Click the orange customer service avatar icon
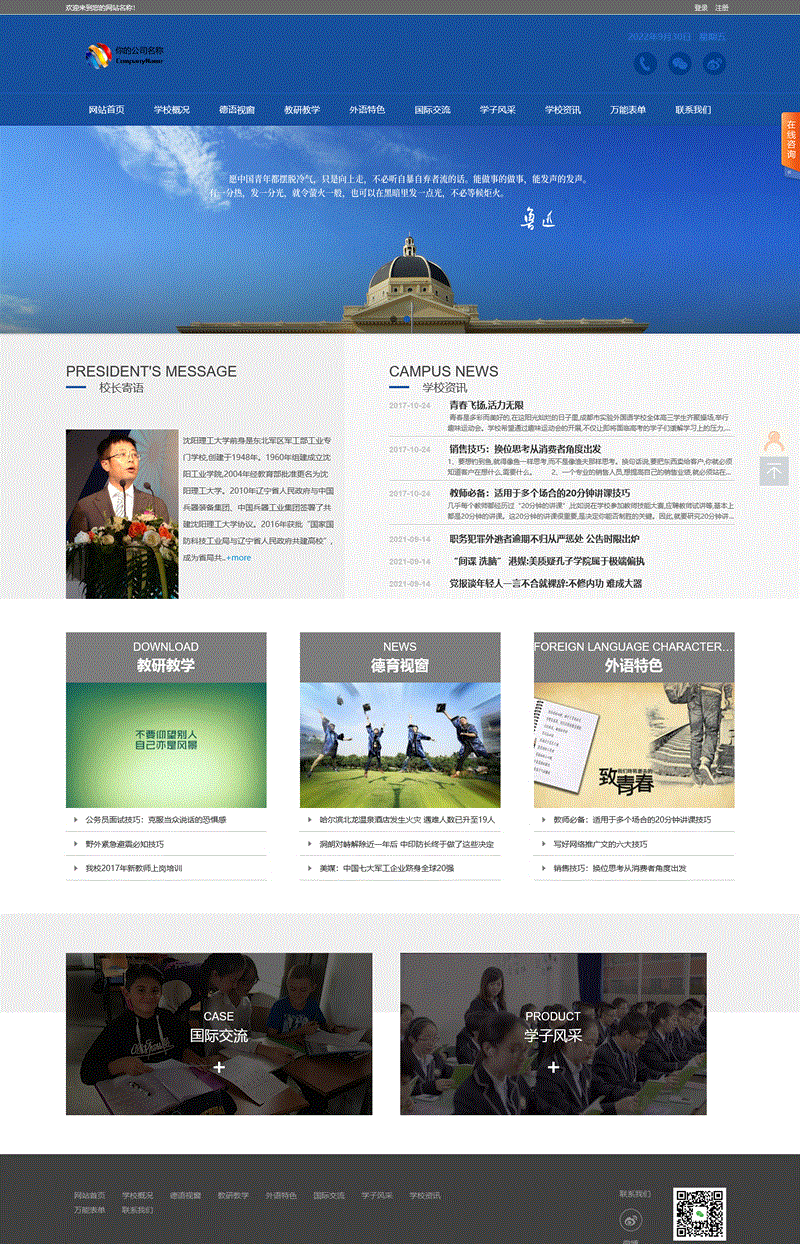This screenshot has width=800, height=1244. pyautogui.click(x=774, y=441)
